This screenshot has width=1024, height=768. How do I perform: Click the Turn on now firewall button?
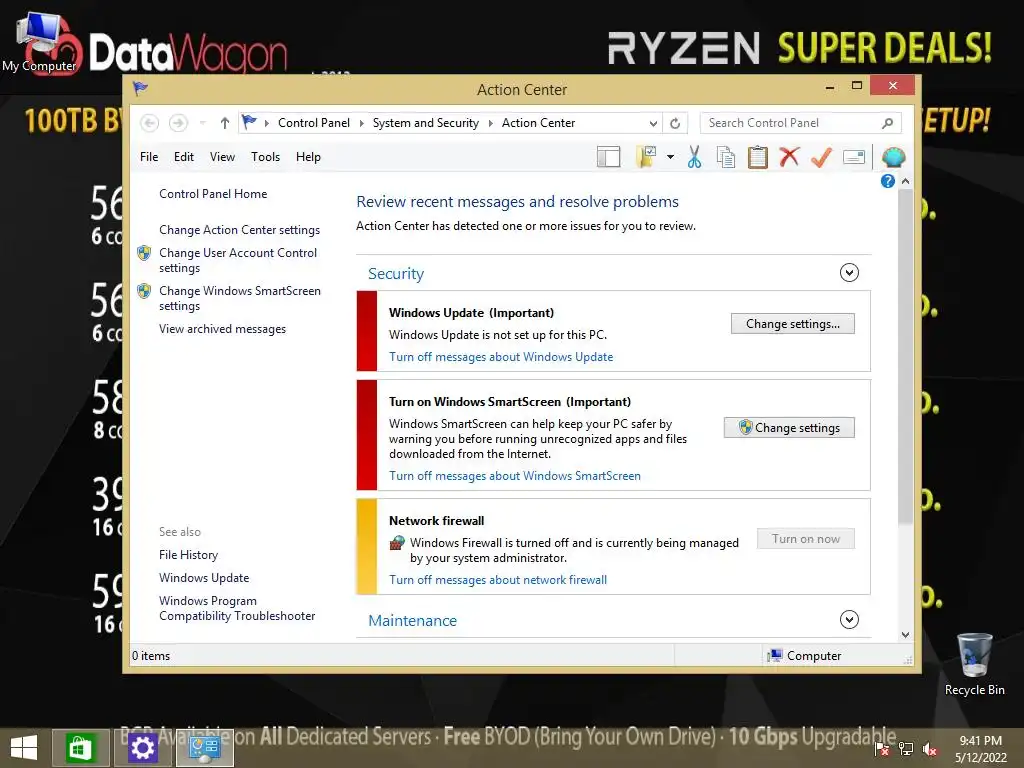805,539
